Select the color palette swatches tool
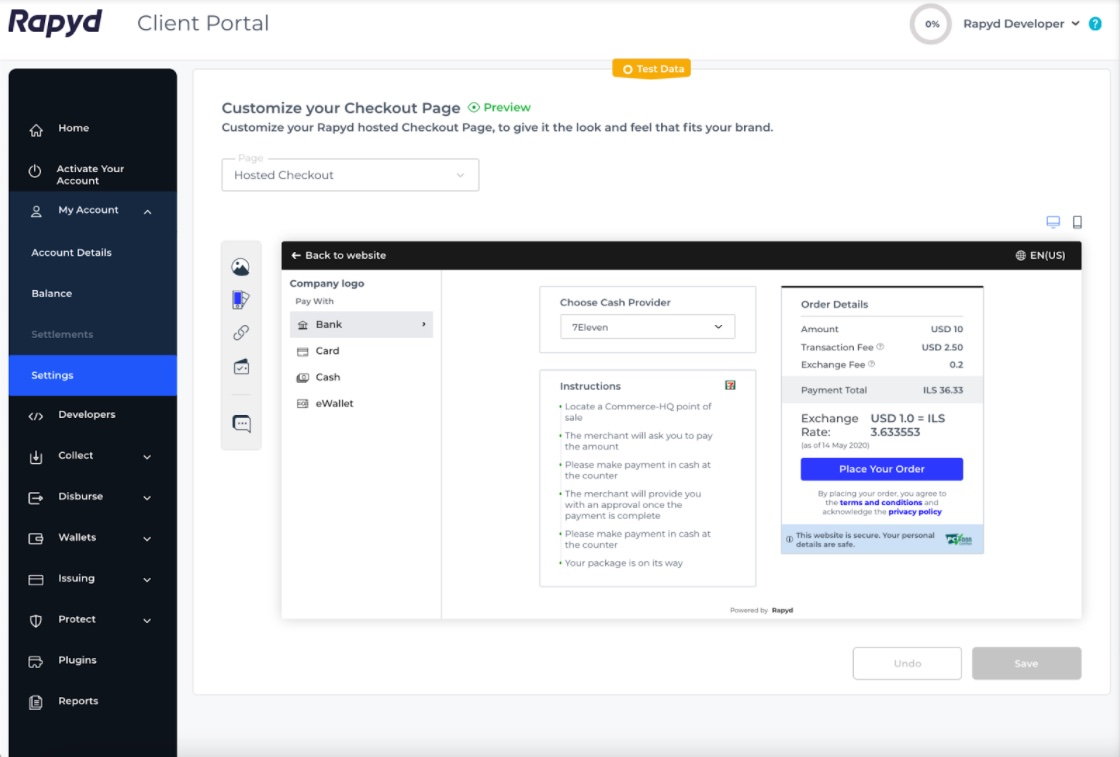This screenshot has height=757, width=1120. 240,299
